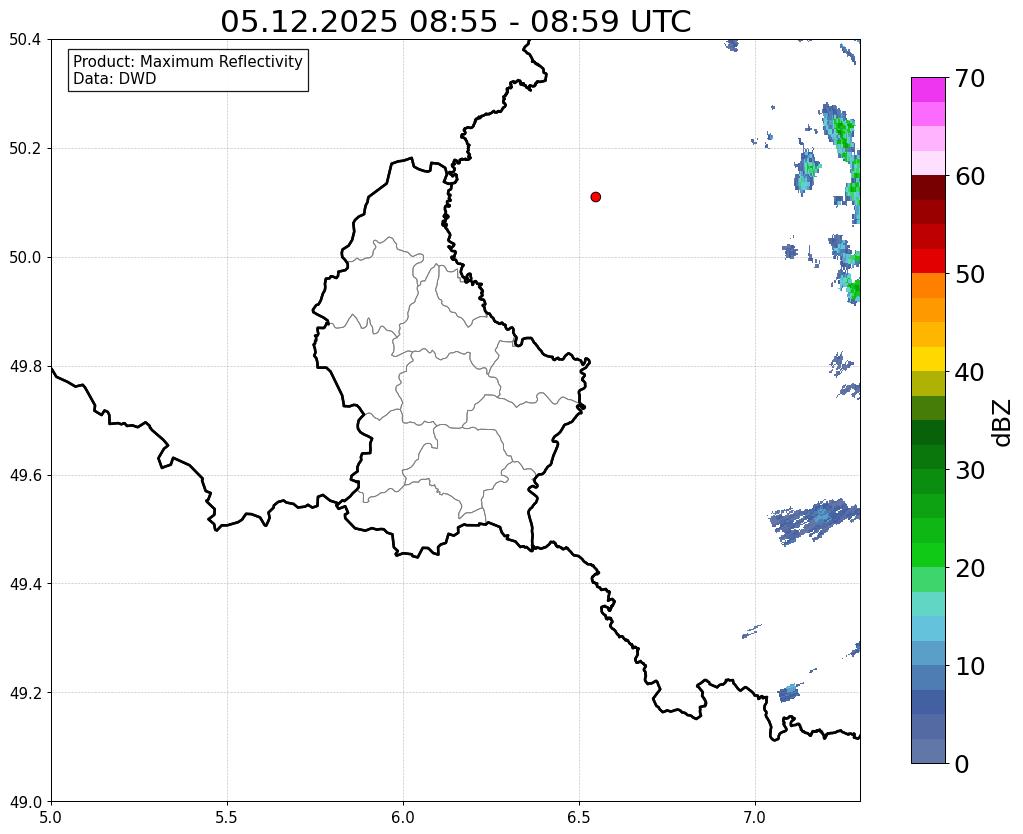
Task: Click the bright green swatch above 20
Action: [x=928, y=555]
